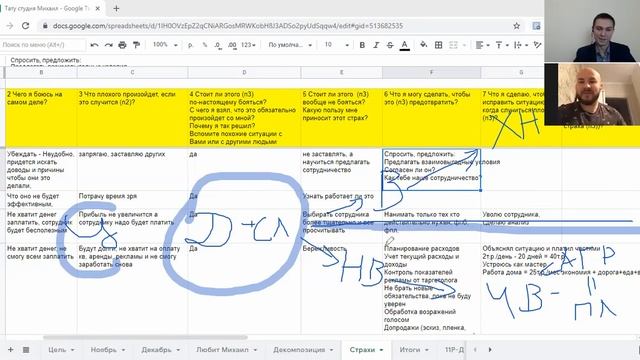
Task: Toggle strikethrough formatting
Action: point(390,45)
